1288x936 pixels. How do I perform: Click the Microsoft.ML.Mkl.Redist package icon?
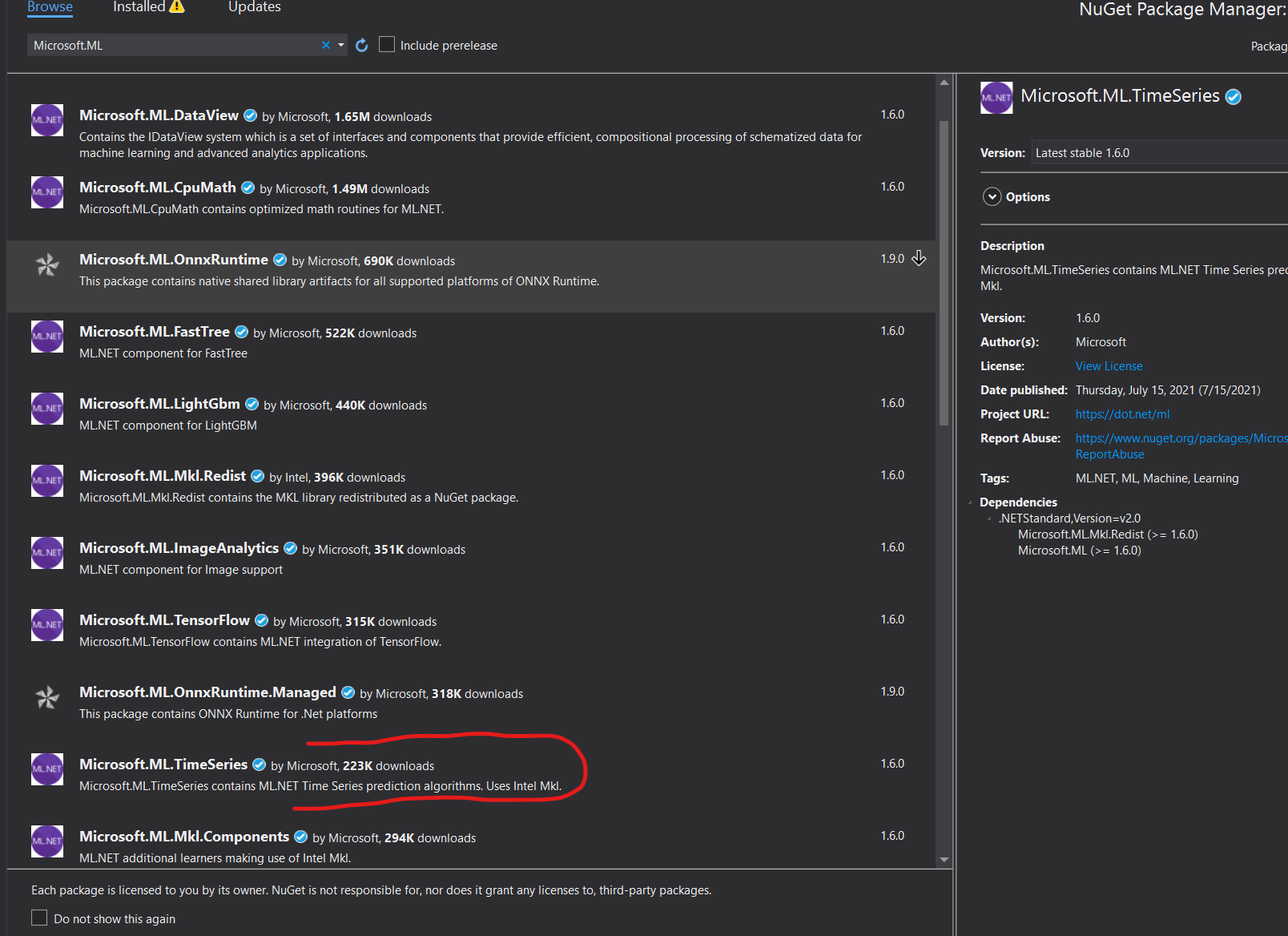point(47,481)
